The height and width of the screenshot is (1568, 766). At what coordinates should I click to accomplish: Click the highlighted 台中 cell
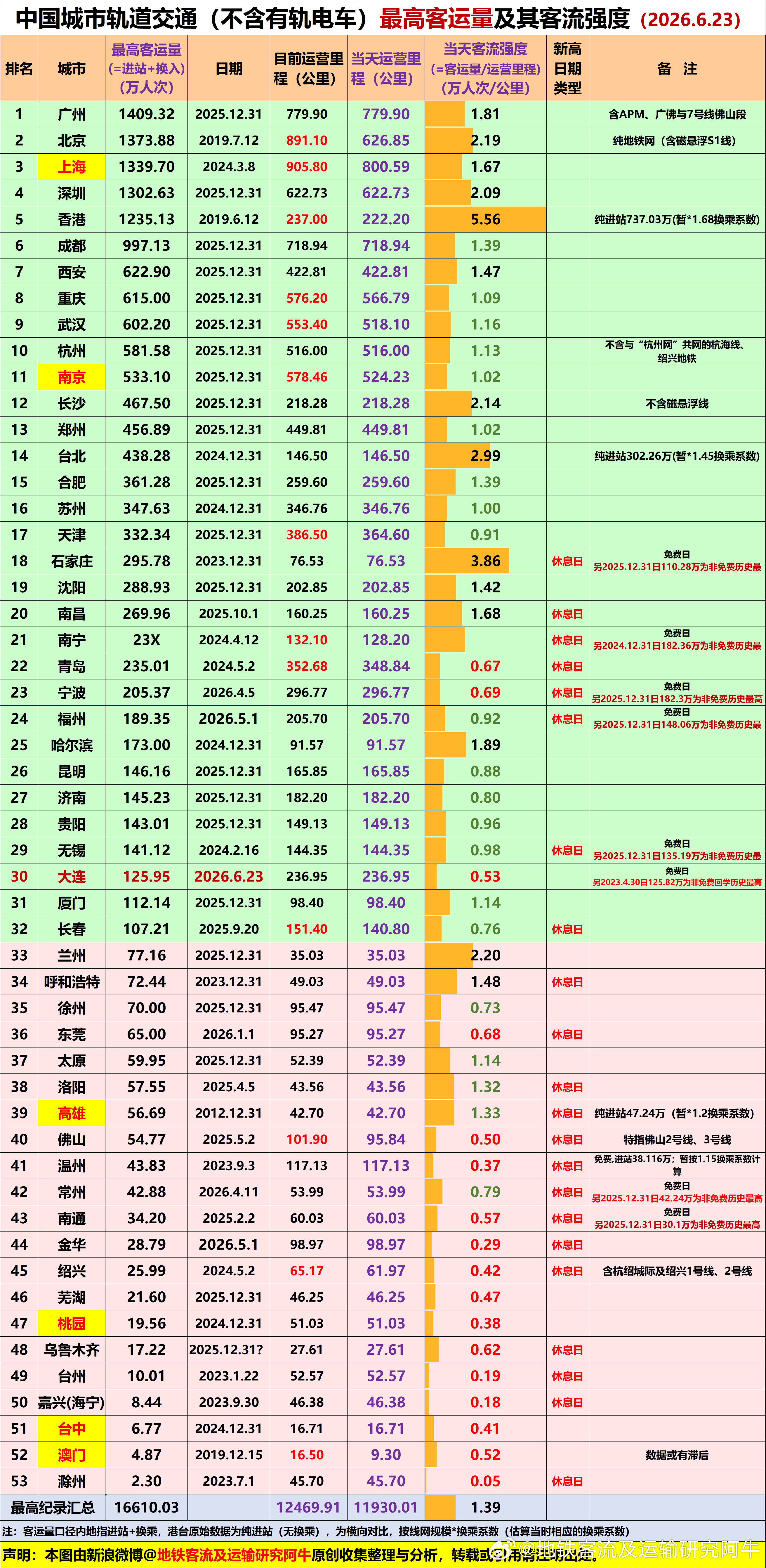pos(72,1429)
